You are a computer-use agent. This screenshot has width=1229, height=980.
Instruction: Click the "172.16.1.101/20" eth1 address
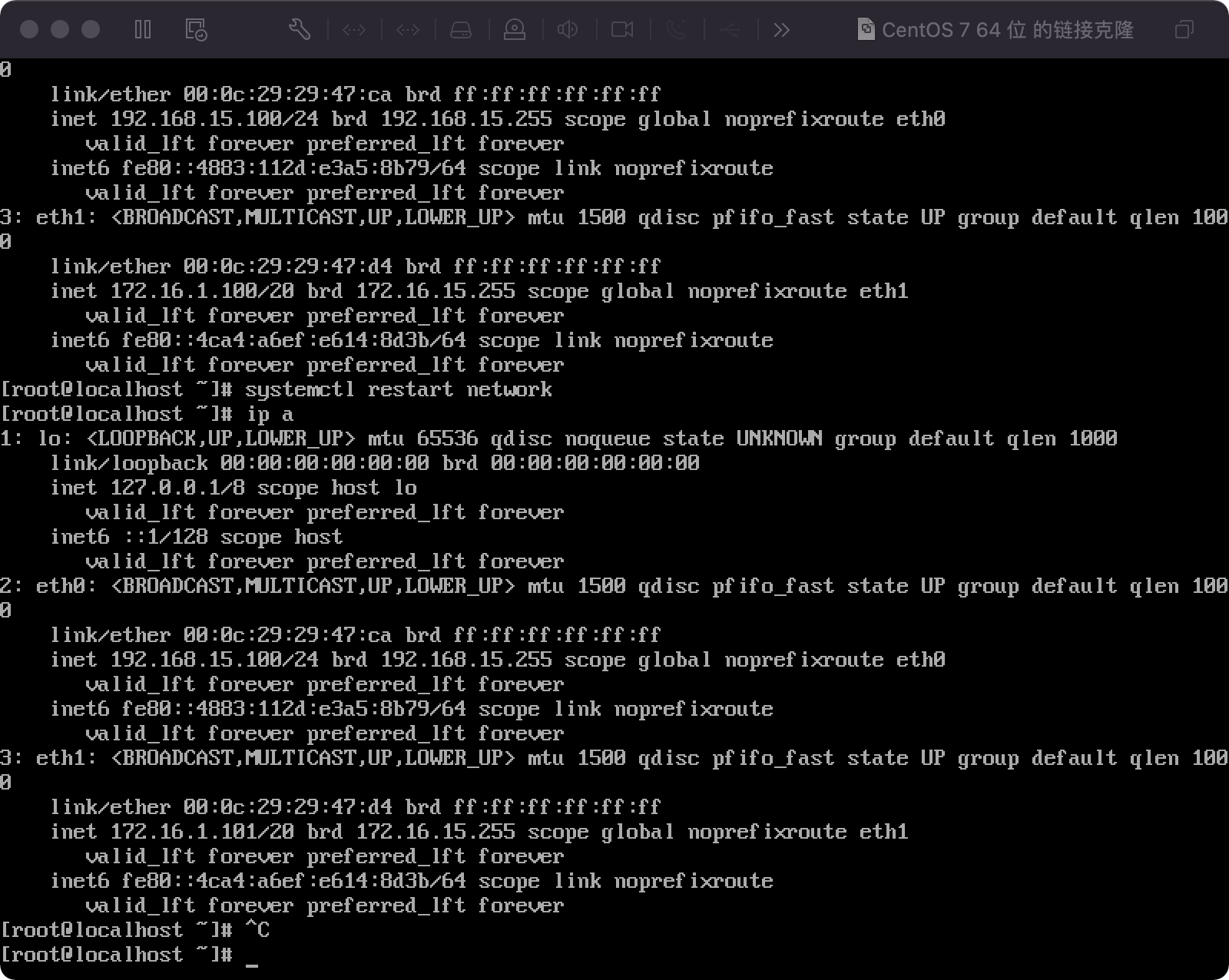[x=202, y=832]
